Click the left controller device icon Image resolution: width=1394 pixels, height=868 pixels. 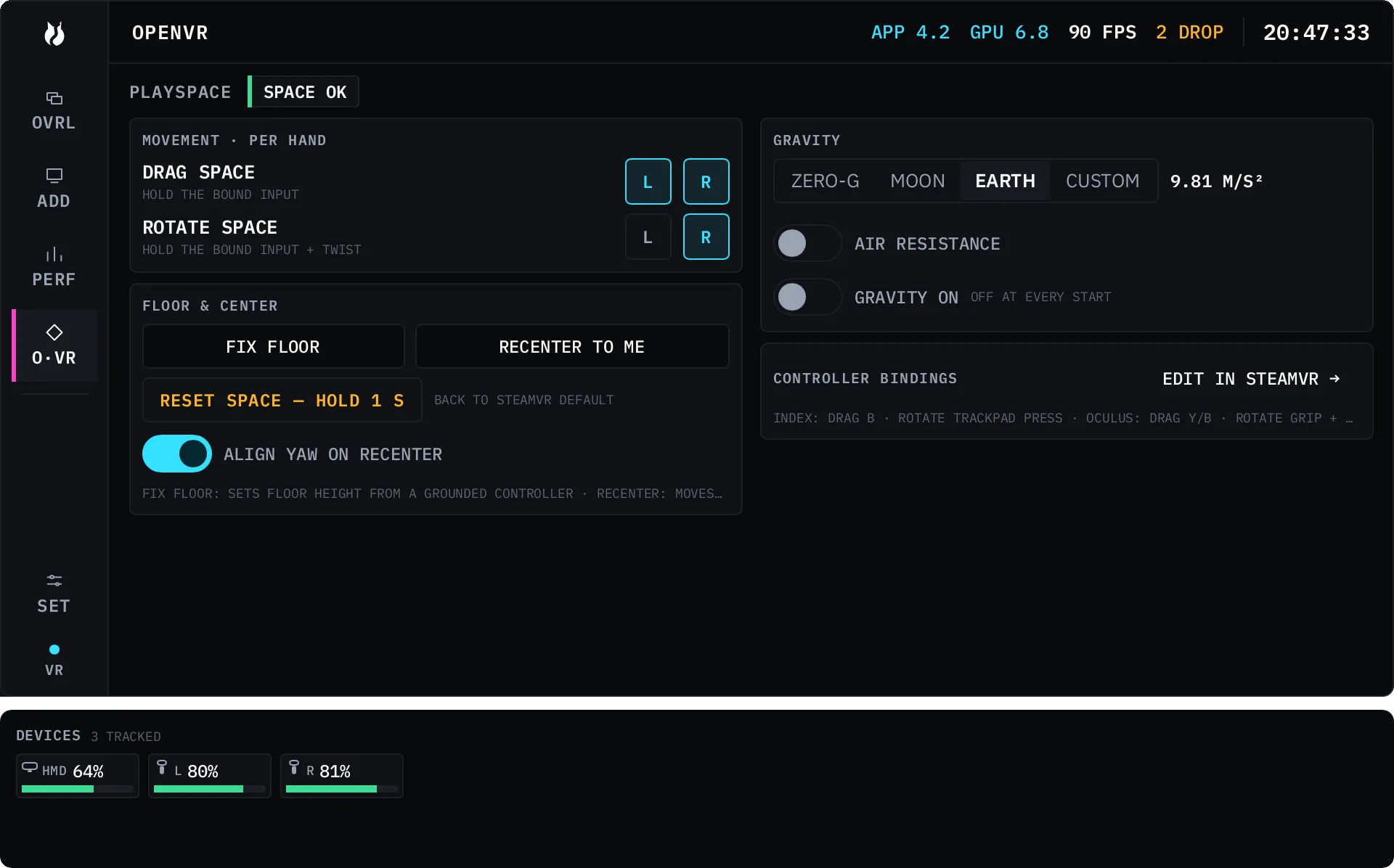pyautogui.click(x=162, y=767)
